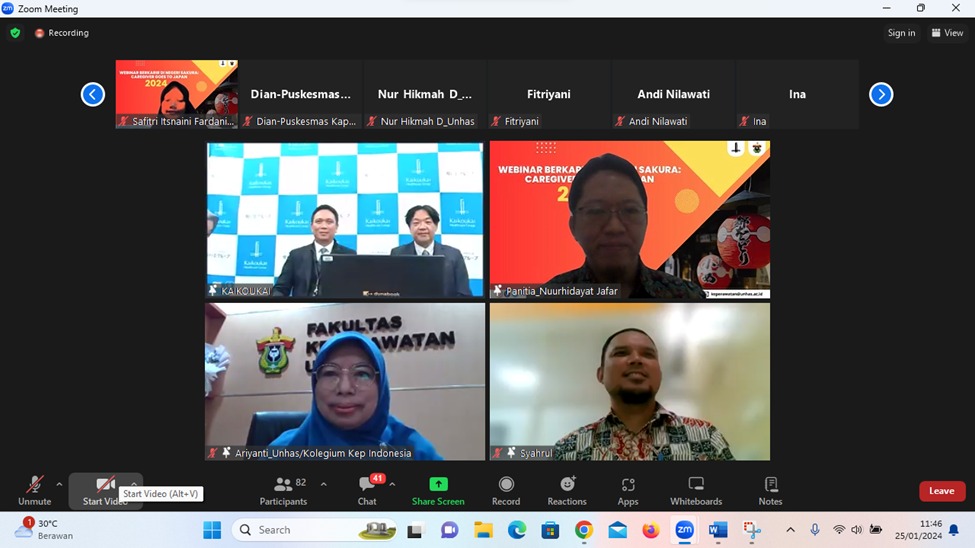Open the Reactions menu
The width and height of the screenshot is (975, 548).
(x=567, y=489)
